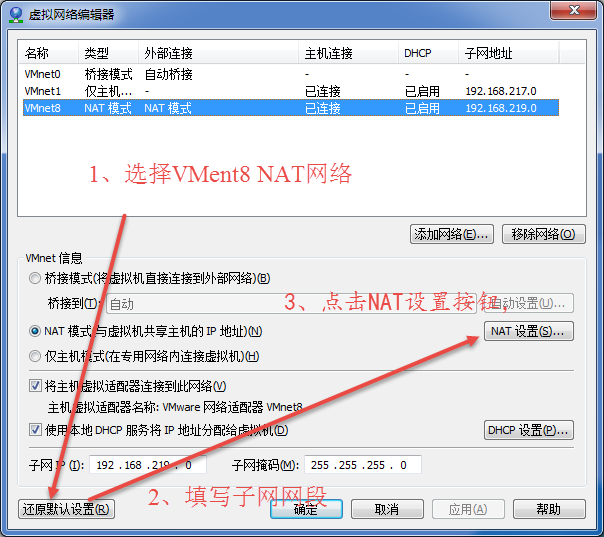Choose the 仅主机模式 radio button

coord(36,356)
